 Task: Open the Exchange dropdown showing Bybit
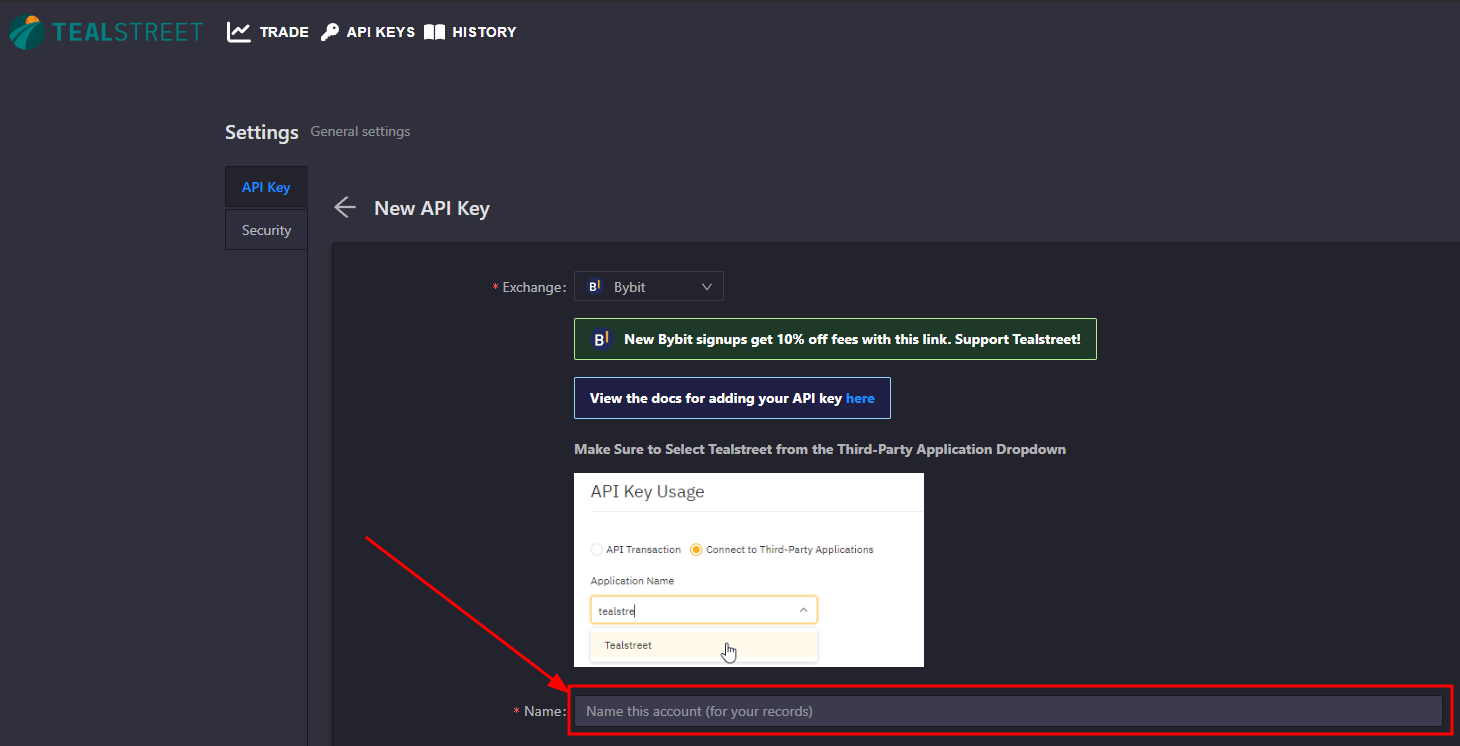649,287
